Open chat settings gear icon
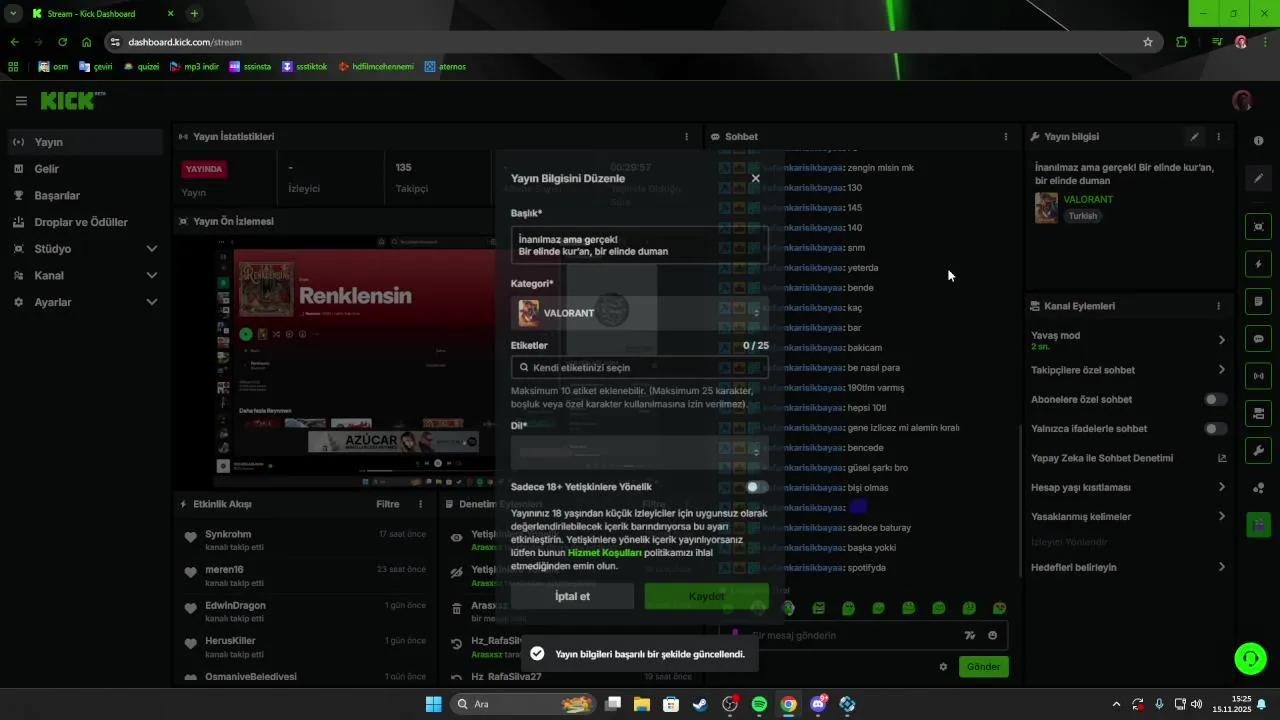Viewport: 1280px width, 720px height. point(943,667)
